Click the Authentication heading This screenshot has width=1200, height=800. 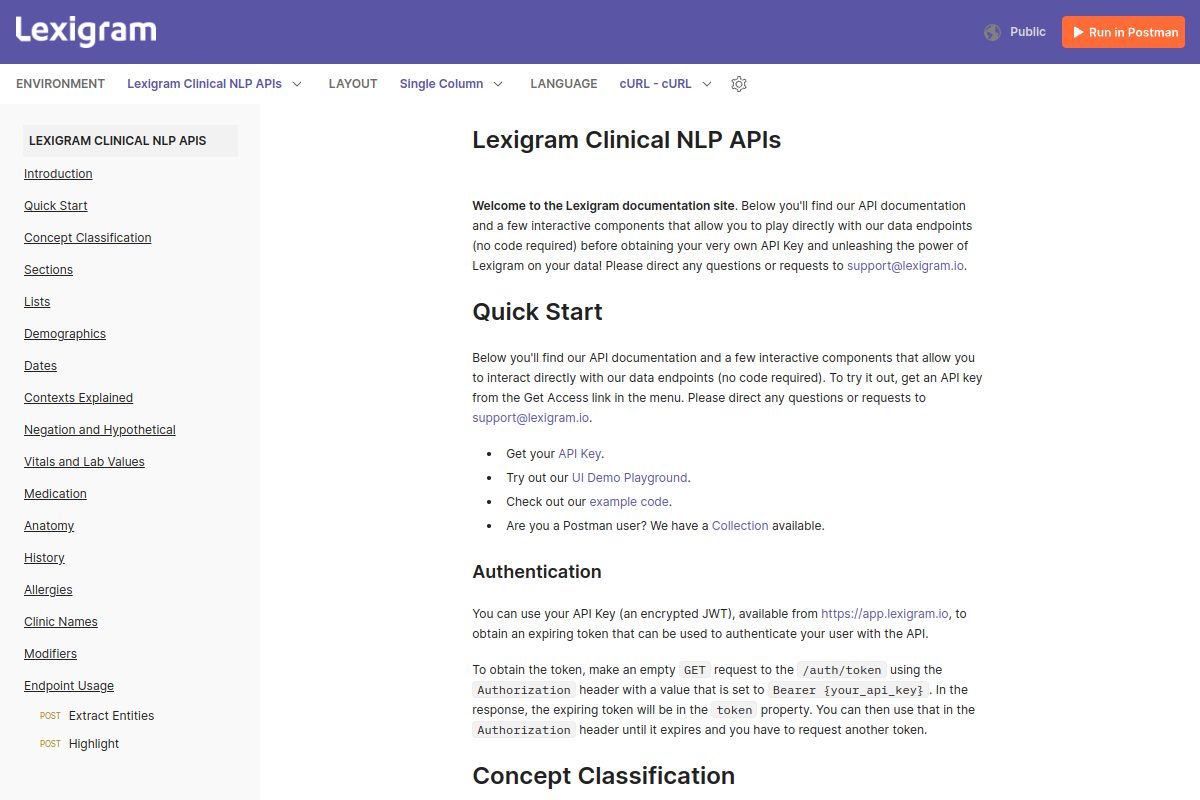pyautogui.click(x=537, y=572)
